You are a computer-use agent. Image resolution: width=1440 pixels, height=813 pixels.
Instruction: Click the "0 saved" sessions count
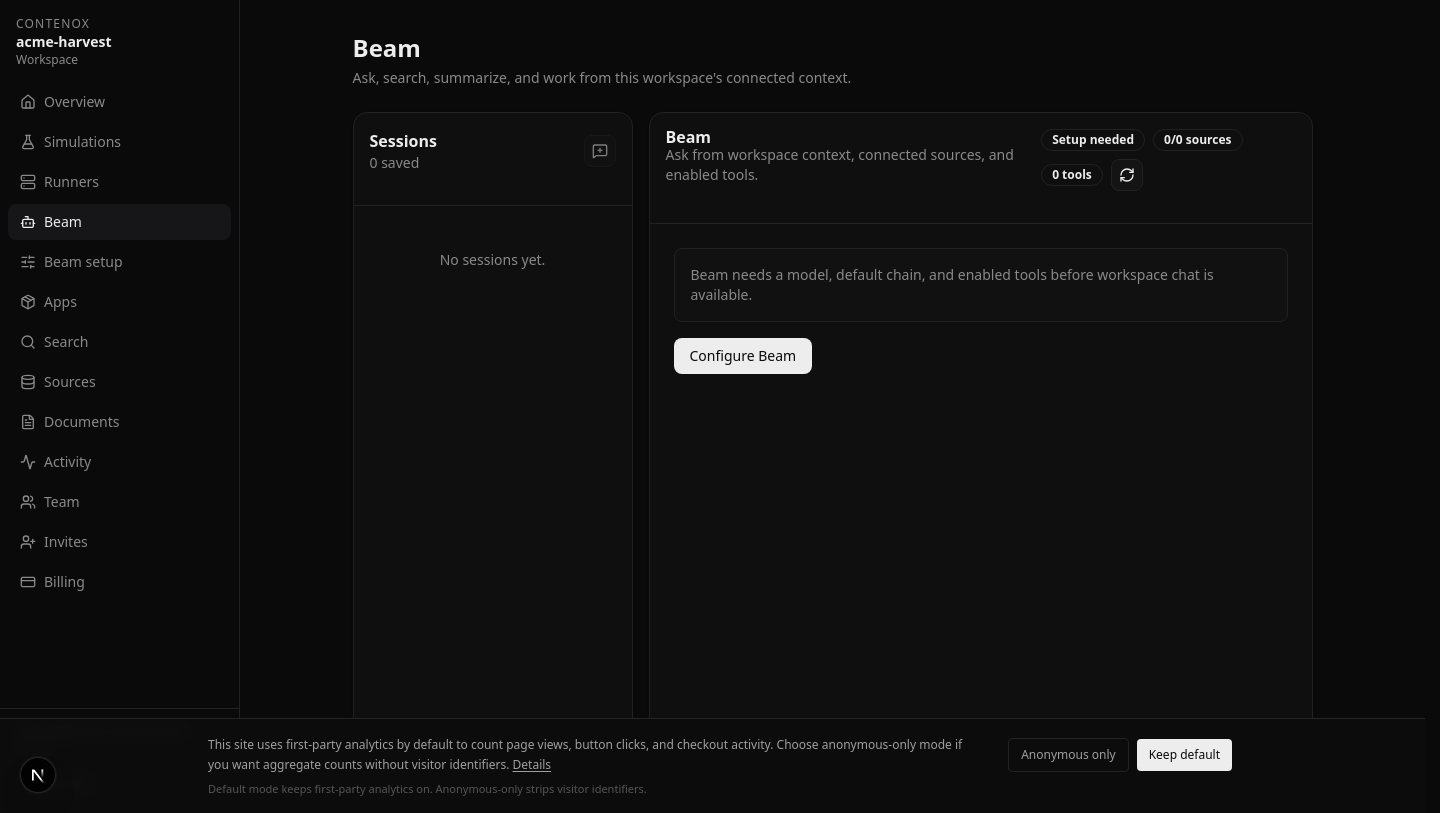tap(394, 163)
